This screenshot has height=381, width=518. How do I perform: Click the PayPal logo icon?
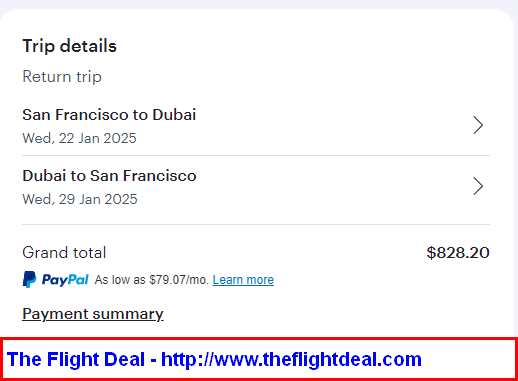coord(29,279)
